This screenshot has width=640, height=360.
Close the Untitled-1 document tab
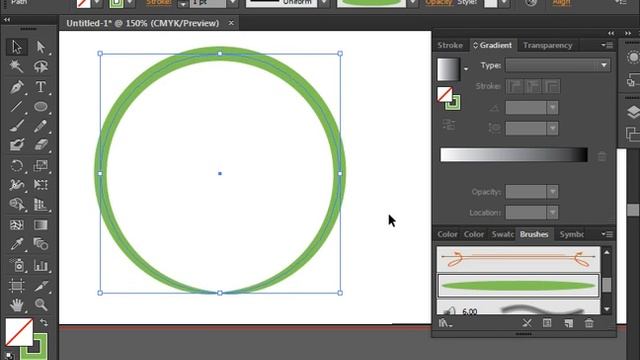[x=231, y=23]
